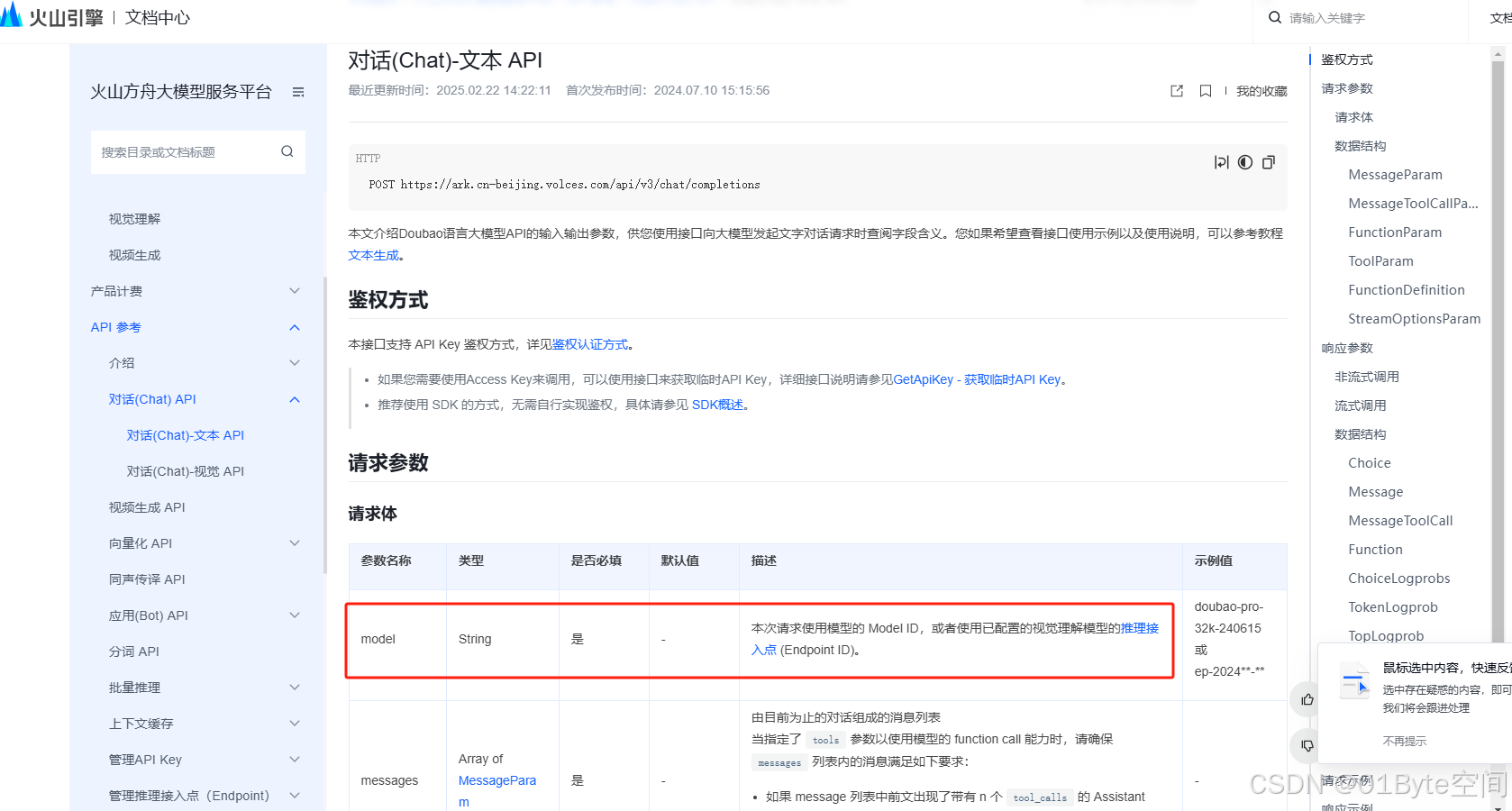Open the MessageParam type link
Viewport: 1512px width, 811px height.
[497, 791]
